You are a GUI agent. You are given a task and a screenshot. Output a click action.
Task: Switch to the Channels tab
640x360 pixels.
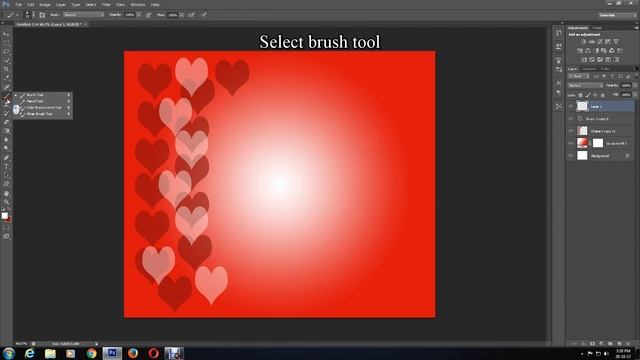coord(589,69)
